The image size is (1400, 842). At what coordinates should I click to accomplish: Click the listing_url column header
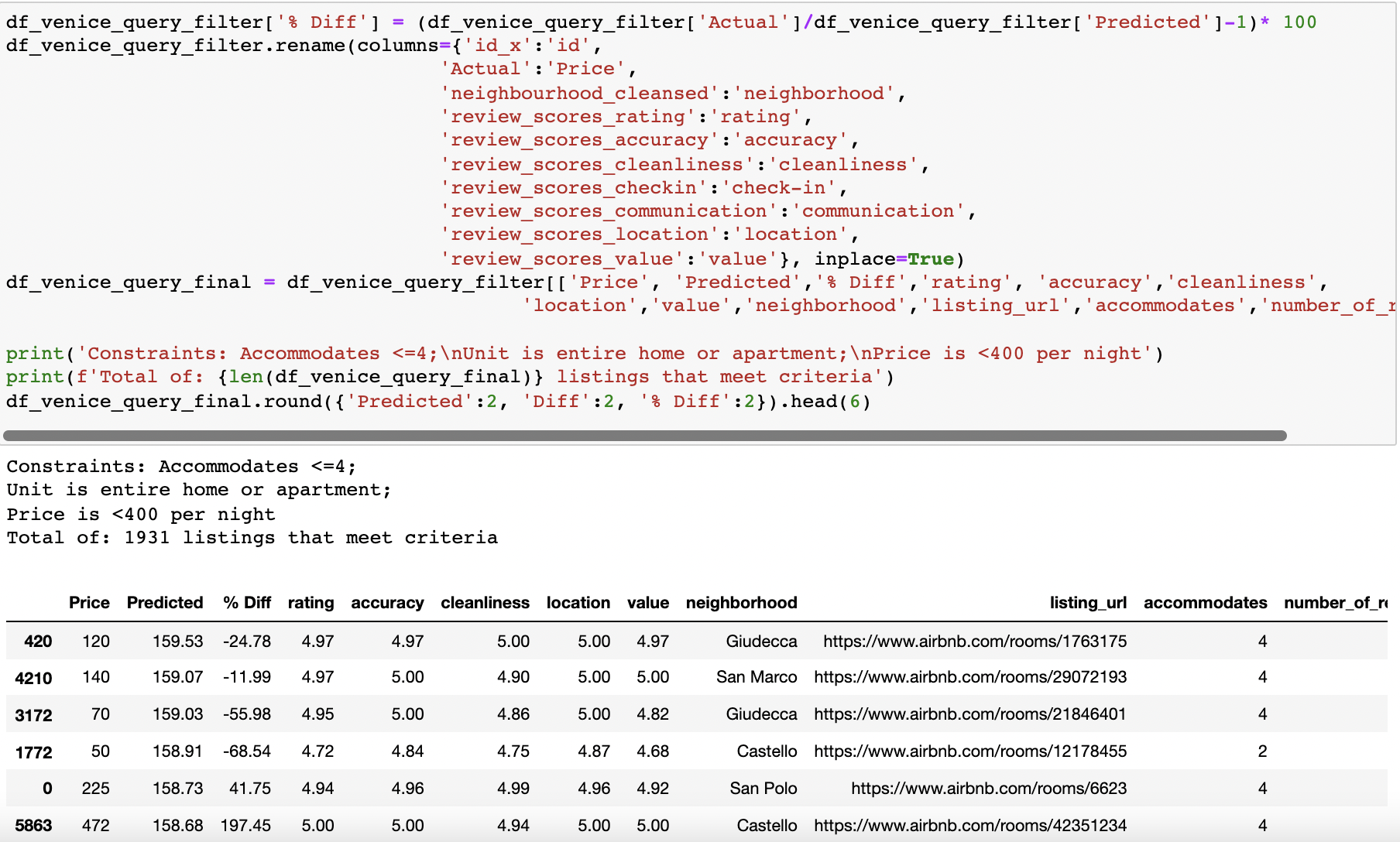(1088, 603)
